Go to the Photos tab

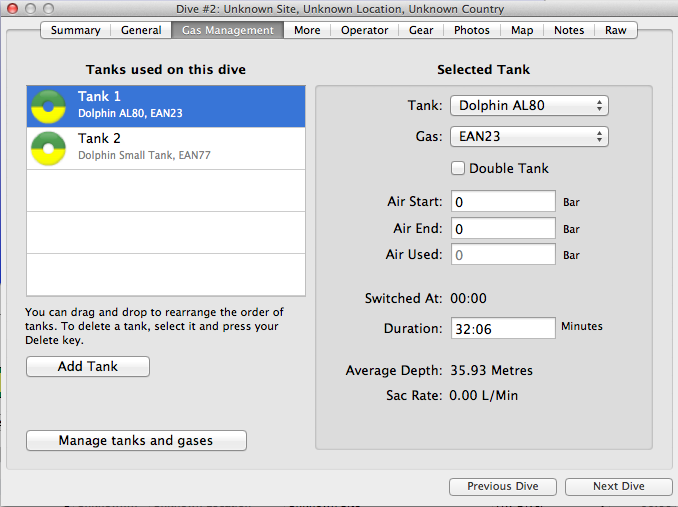click(x=471, y=30)
